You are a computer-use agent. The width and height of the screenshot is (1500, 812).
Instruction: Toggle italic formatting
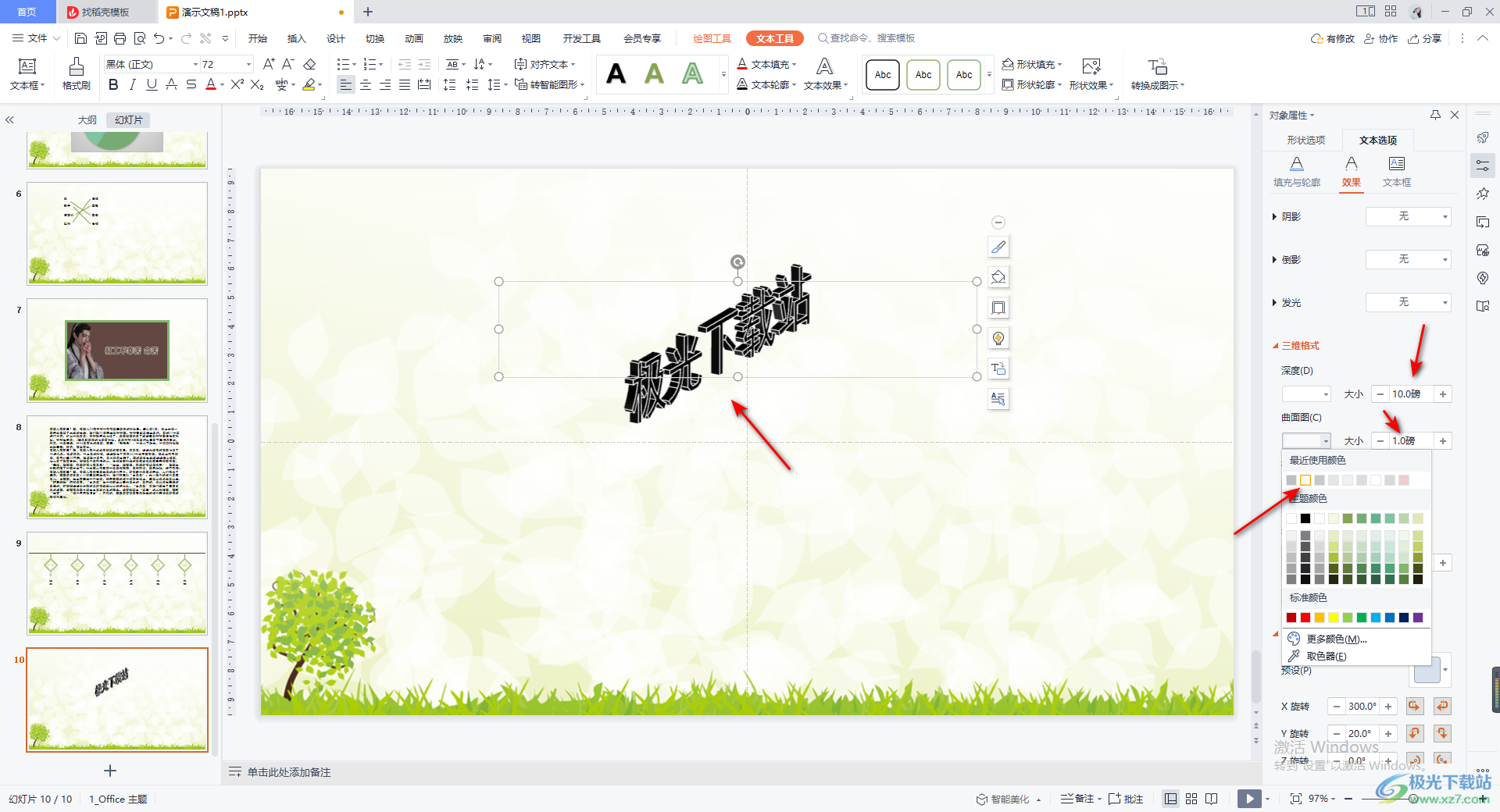point(133,84)
